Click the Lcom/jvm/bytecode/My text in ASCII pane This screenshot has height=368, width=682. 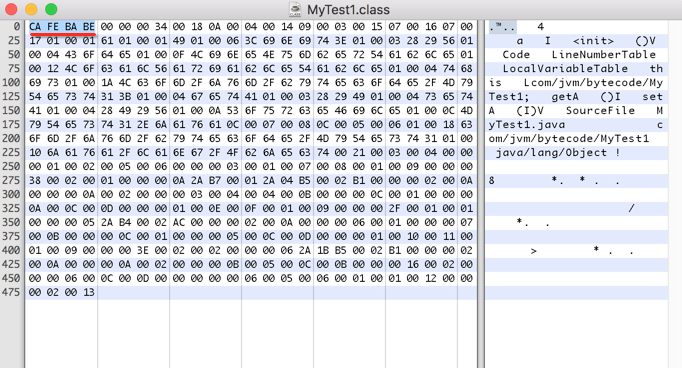point(593,82)
